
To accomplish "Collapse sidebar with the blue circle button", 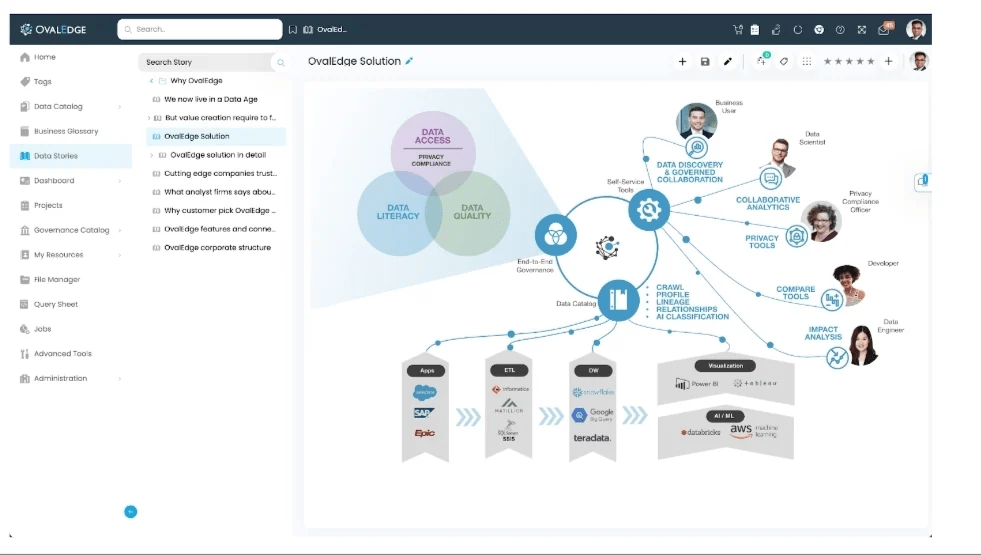I will pyautogui.click(x=131, y=512).
